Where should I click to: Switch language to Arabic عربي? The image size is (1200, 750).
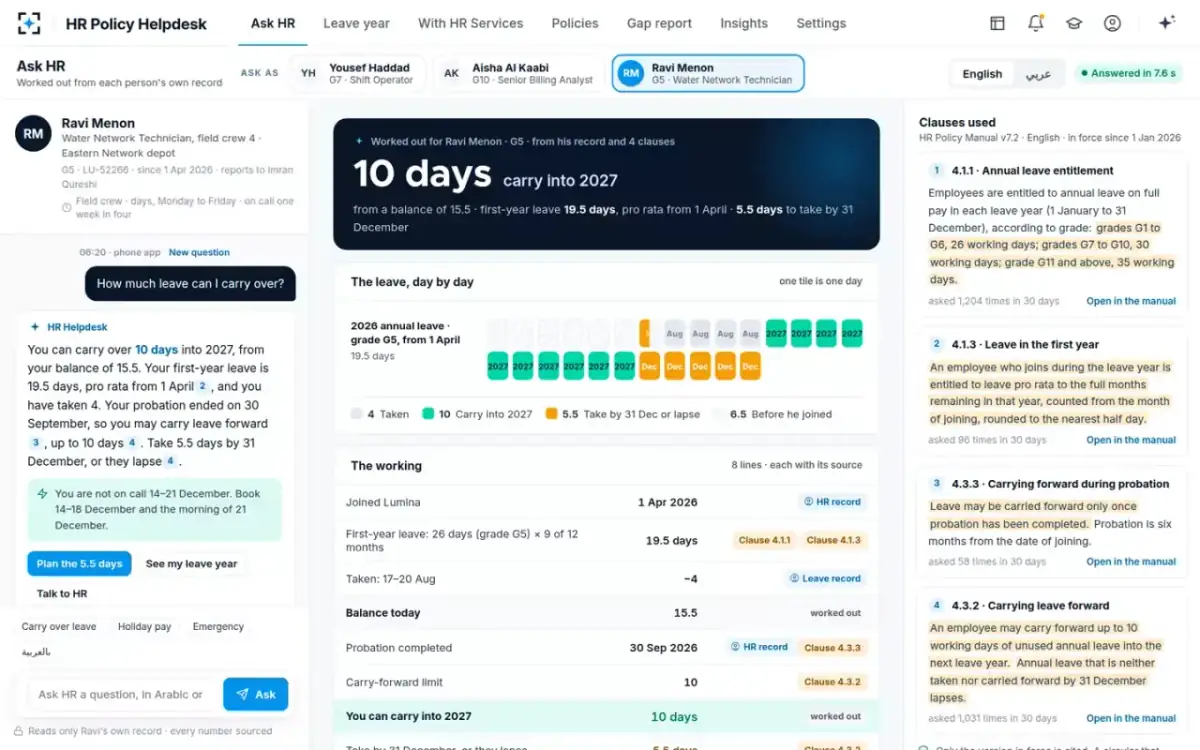click(x=1038, y=74)
